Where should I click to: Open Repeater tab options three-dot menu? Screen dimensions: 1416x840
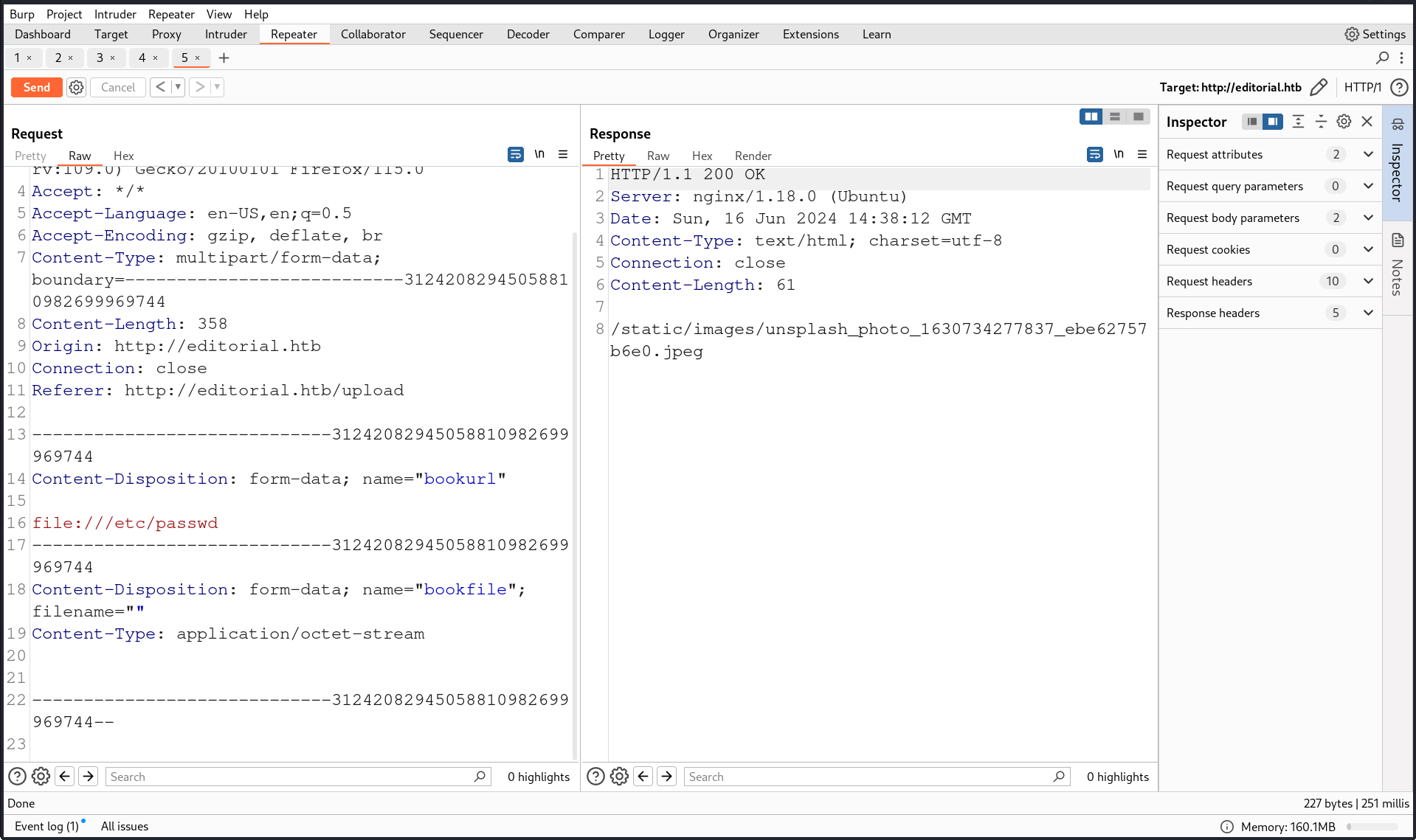tap(1401, 58)
